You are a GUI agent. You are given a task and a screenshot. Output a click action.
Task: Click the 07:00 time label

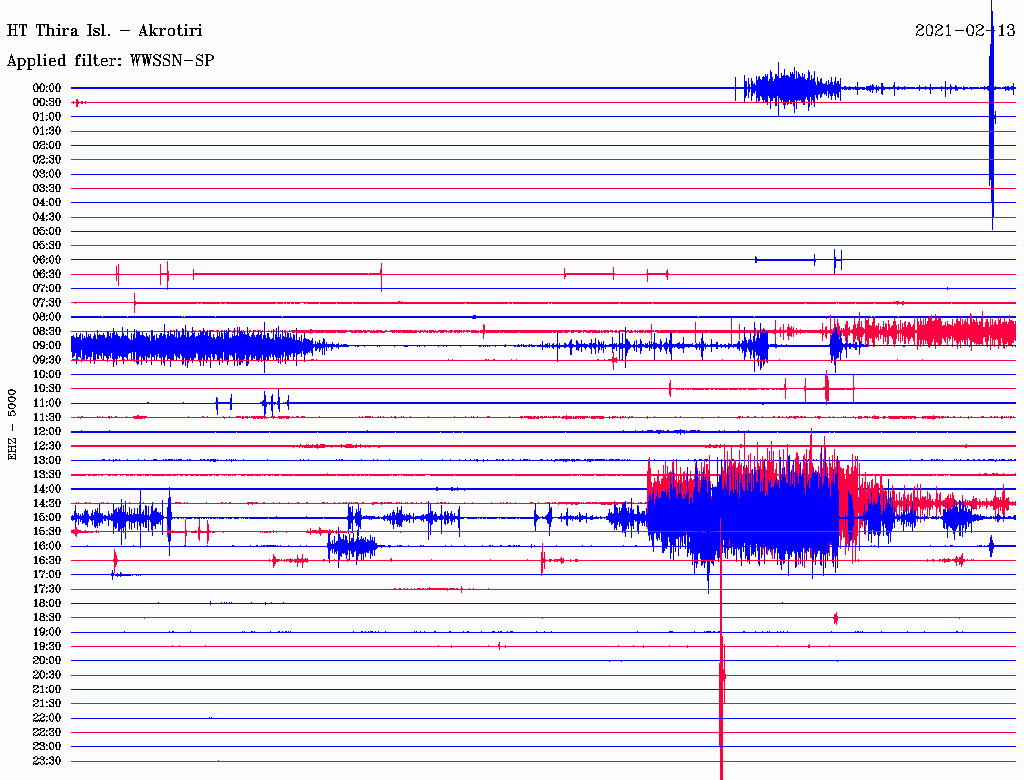(x=47, y=289)
